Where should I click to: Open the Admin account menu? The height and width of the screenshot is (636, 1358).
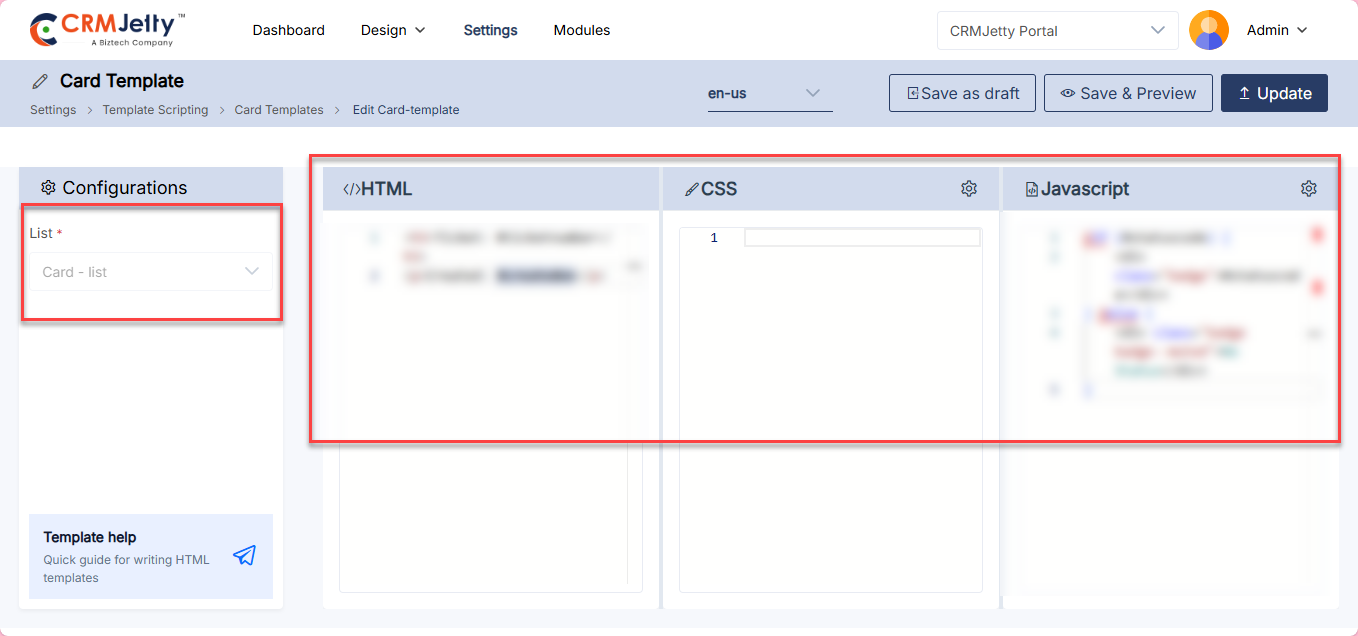[x=1277, y=30]
